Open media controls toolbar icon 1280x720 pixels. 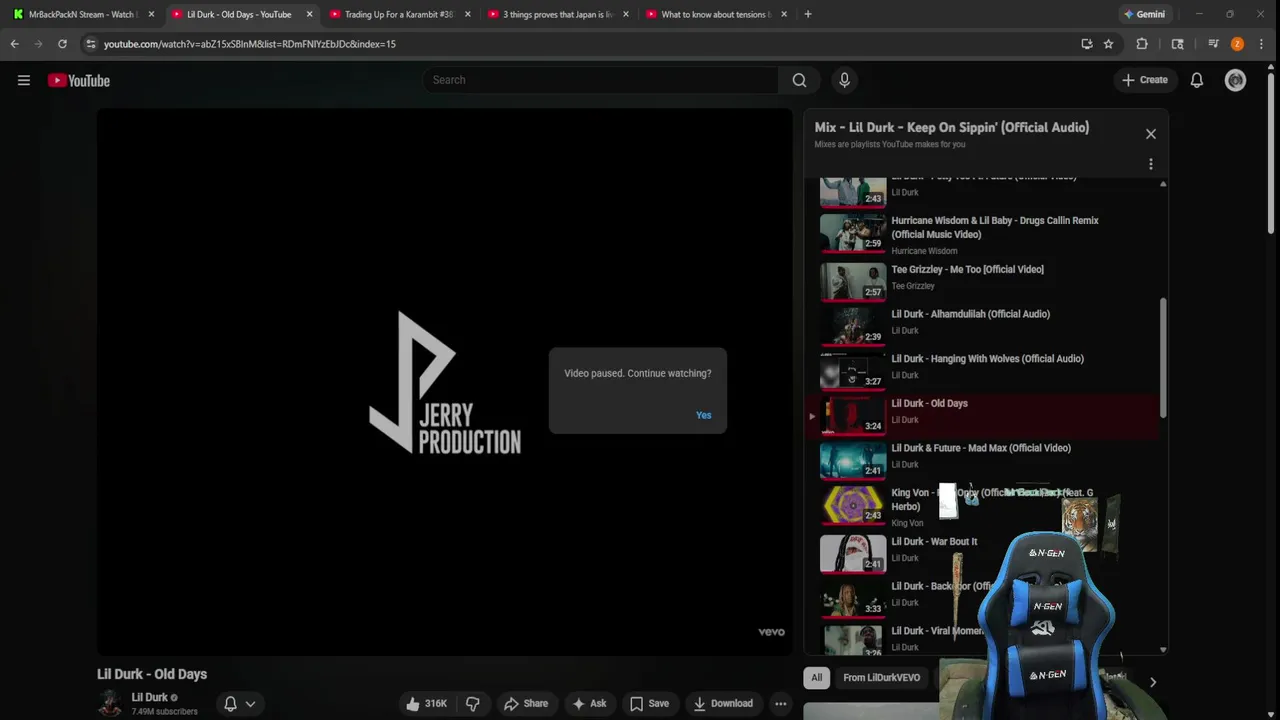[1213, 44]
